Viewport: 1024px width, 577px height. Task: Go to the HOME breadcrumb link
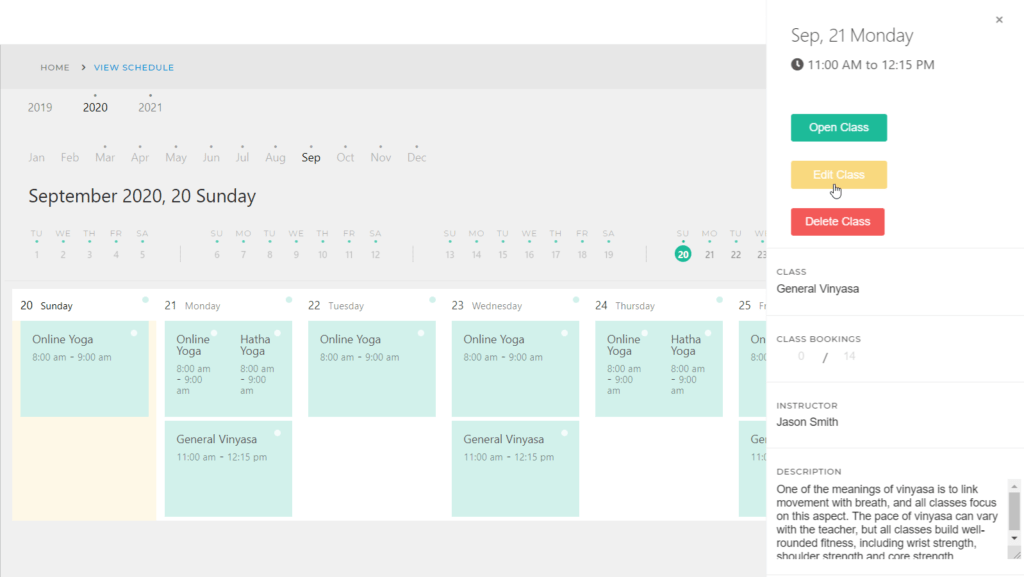click(x=55, y=67)
